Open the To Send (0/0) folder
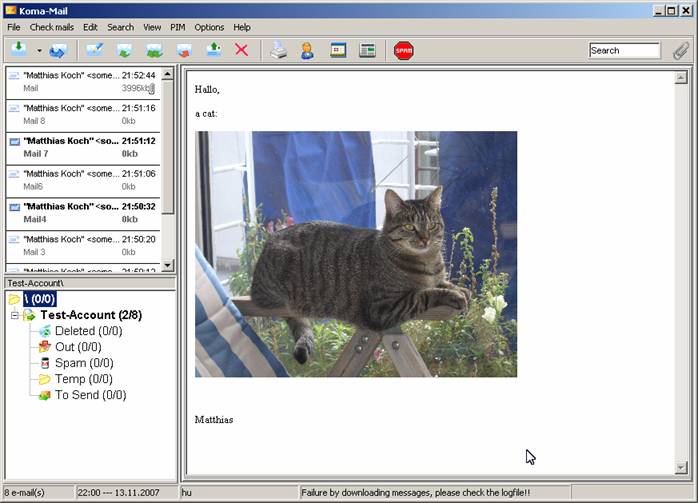Image resolution: width=698 pixels, height=503 pixels. (90, 395)
